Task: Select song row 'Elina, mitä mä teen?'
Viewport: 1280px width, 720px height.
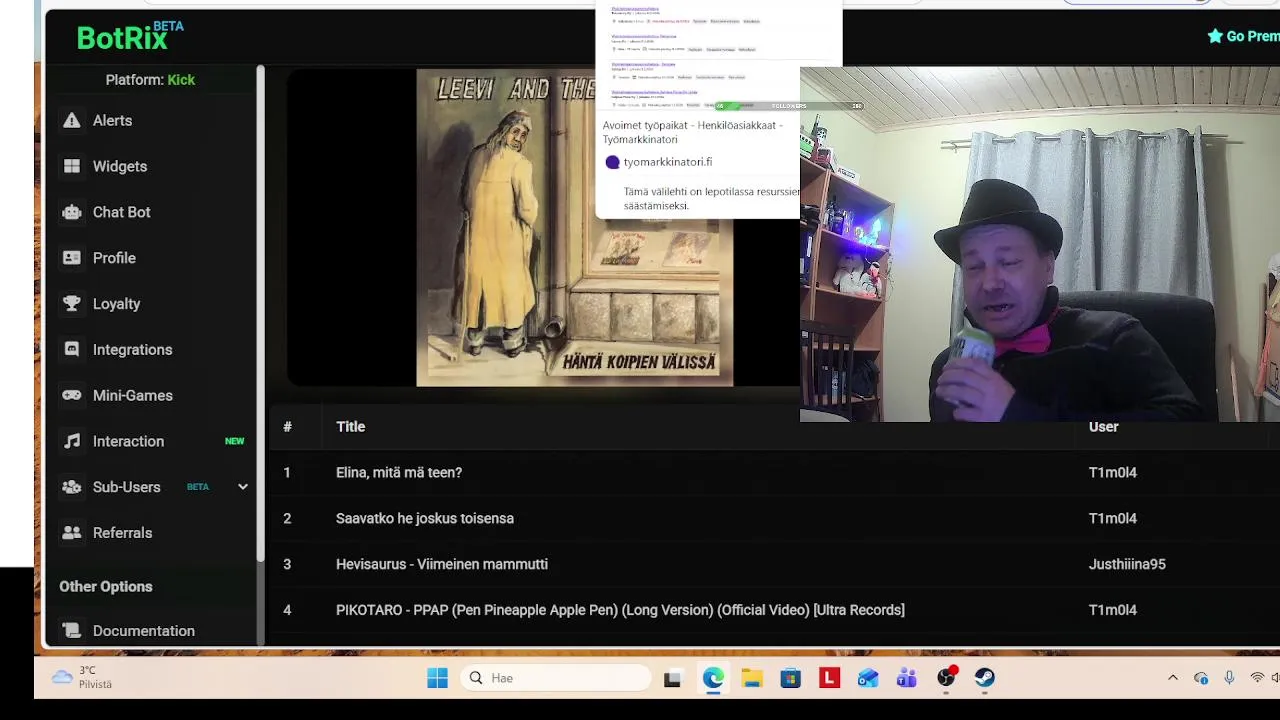Action: click(x=399, y=472)
